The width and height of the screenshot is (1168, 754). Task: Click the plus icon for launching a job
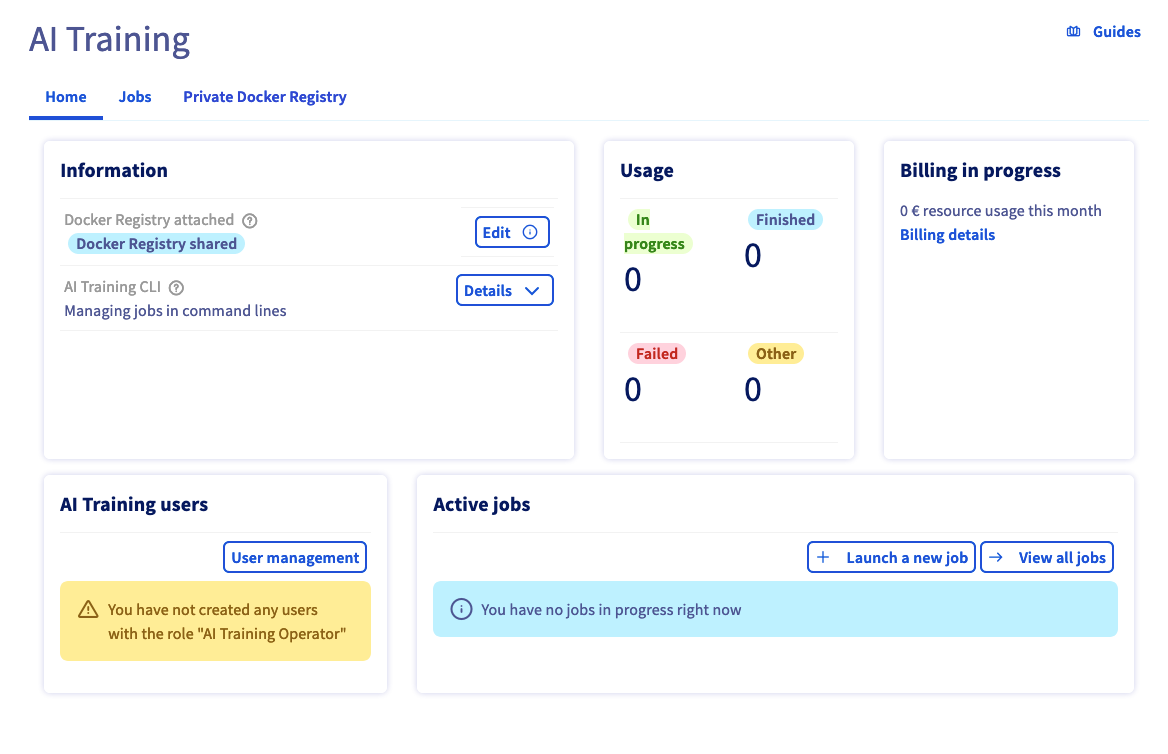[x=823, y=558]
